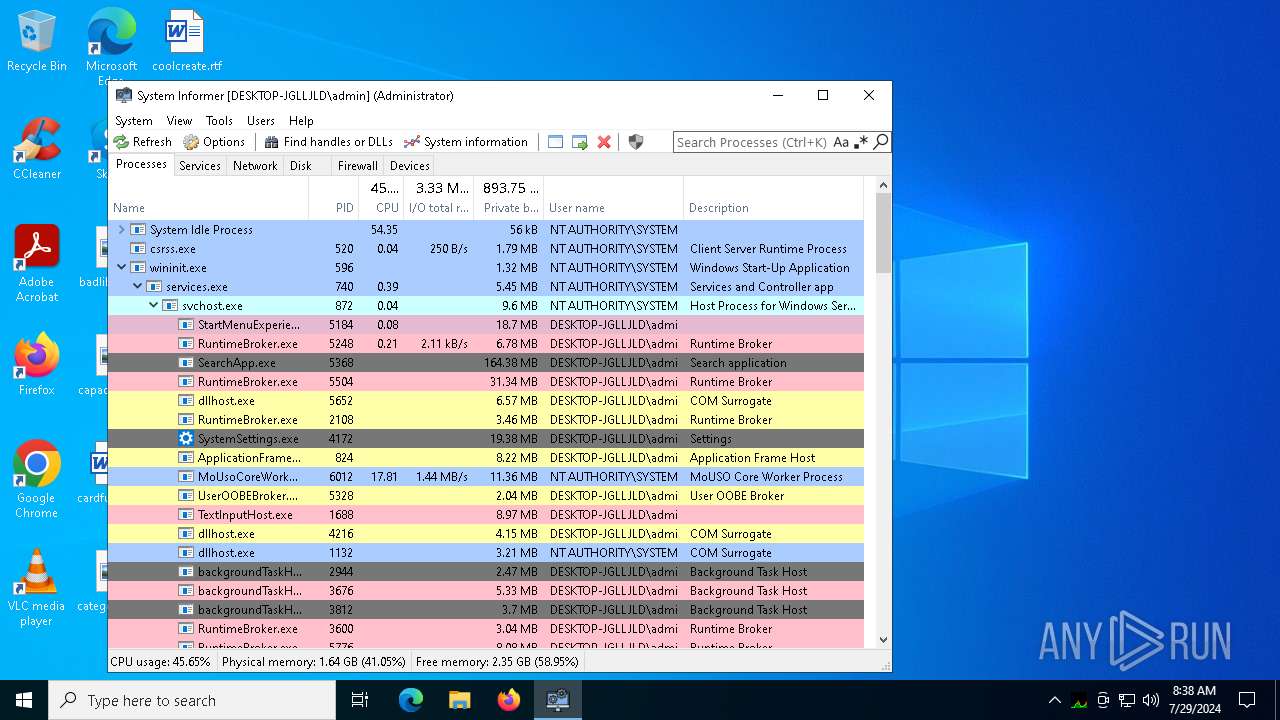
Task: Select dllhost.exe with PID 5652
Action: pos(486,401)
